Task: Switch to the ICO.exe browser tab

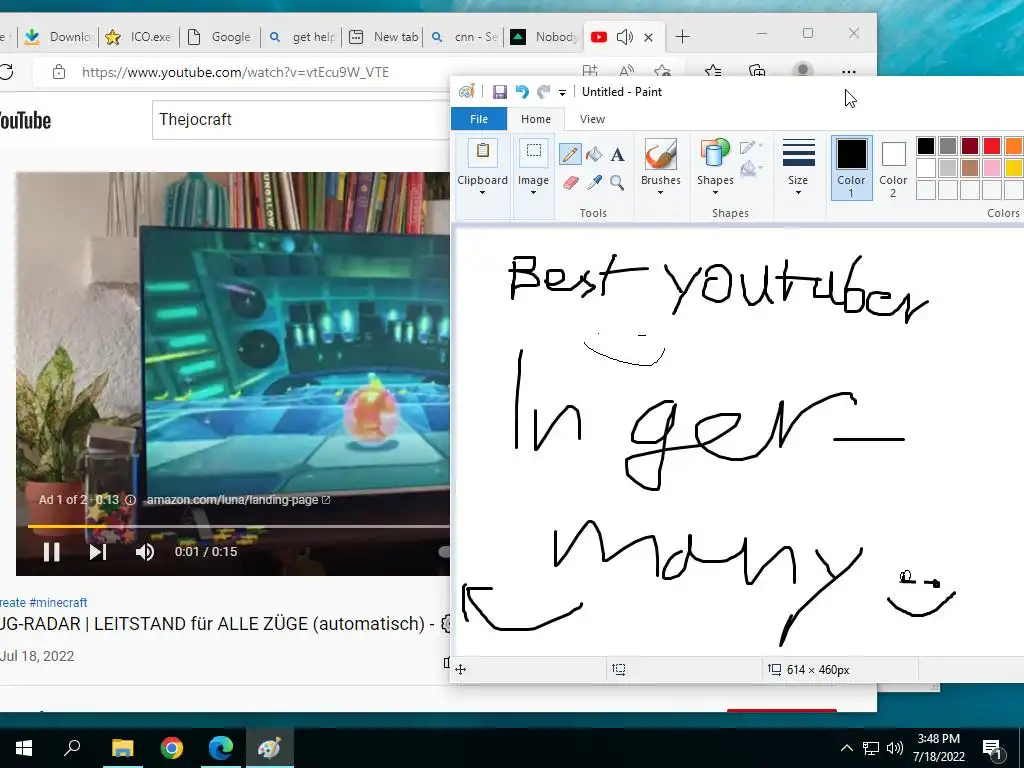Action: 140,37
